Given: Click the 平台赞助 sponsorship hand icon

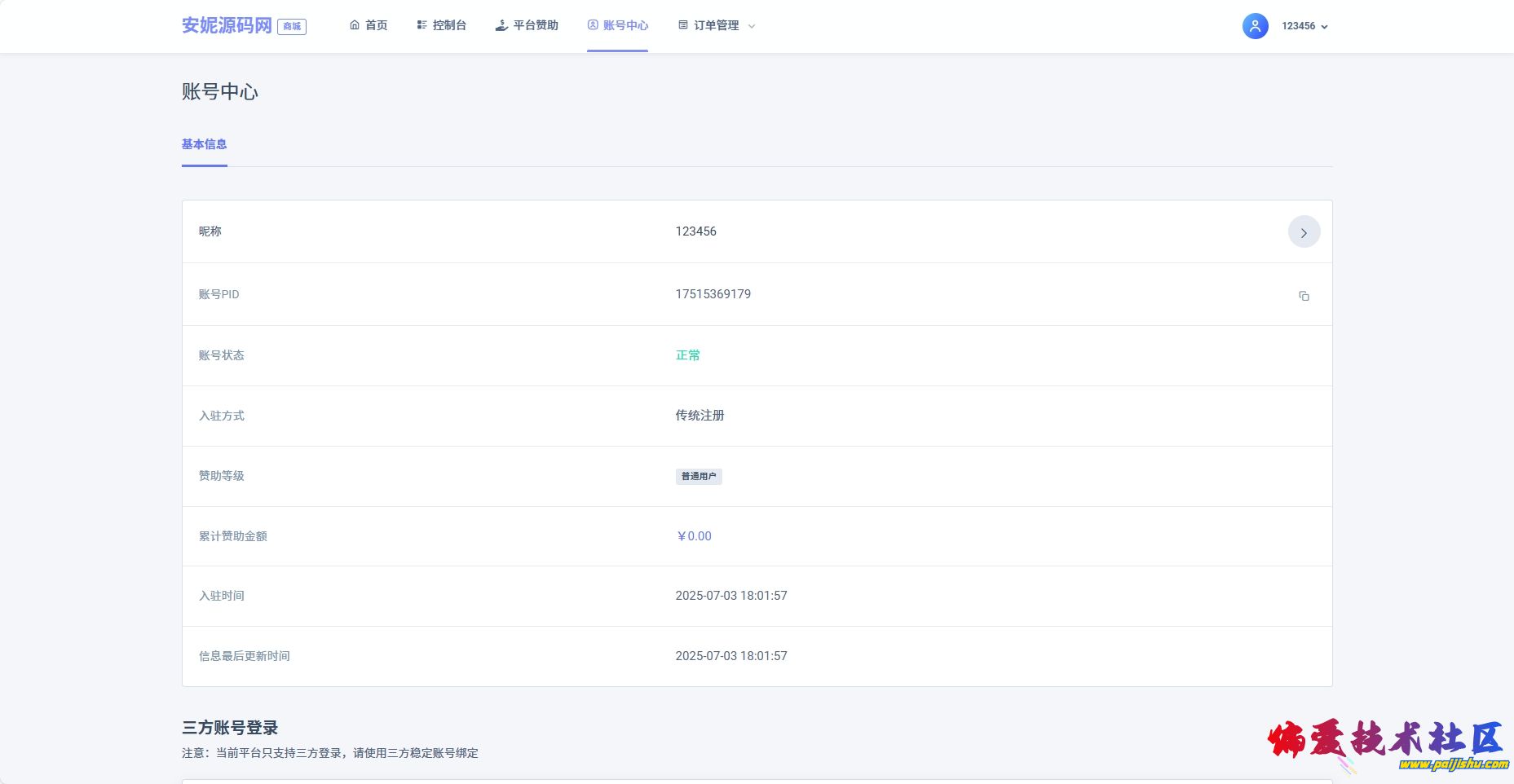Looking at the screenshot, I should pos(501,25).
